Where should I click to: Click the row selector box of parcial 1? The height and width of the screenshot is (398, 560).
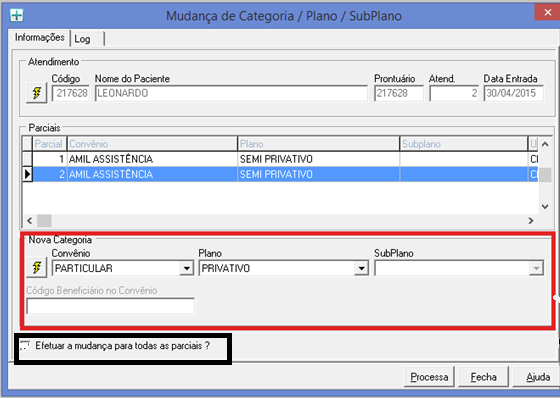click(28, 159)
